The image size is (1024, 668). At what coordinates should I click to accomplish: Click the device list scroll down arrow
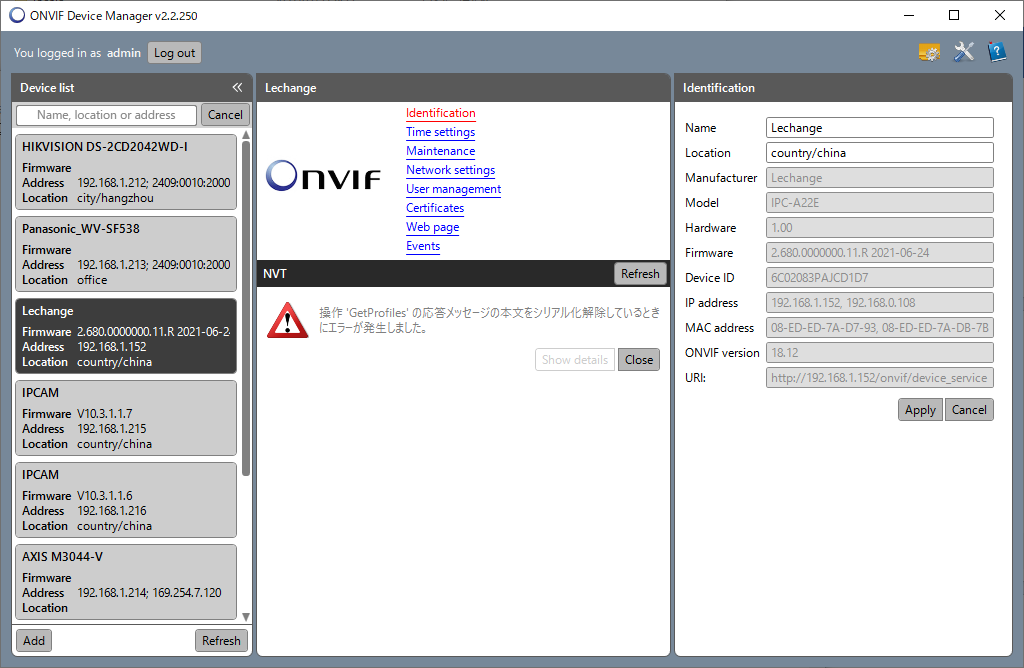tap(246, 617)
